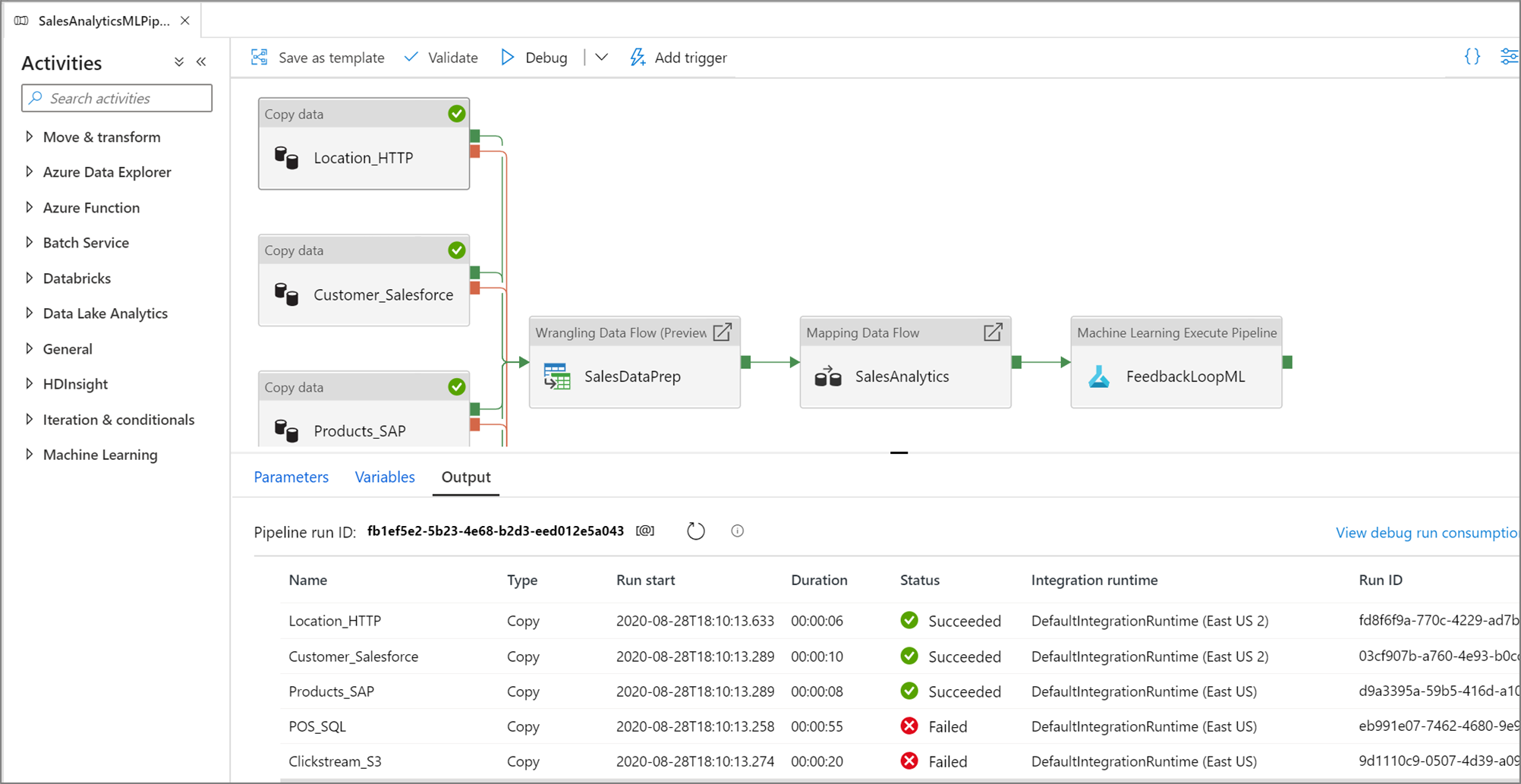Click the FeedbackLoopML flask icon

tap(1099, 376)
